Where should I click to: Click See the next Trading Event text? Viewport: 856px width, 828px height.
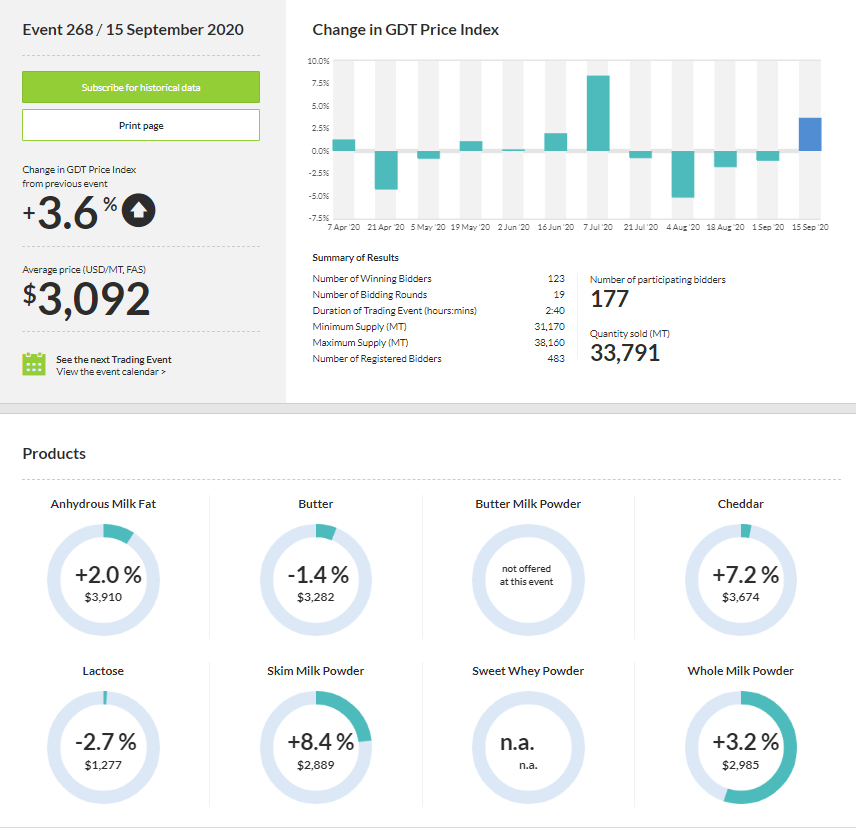pos(114,359)
